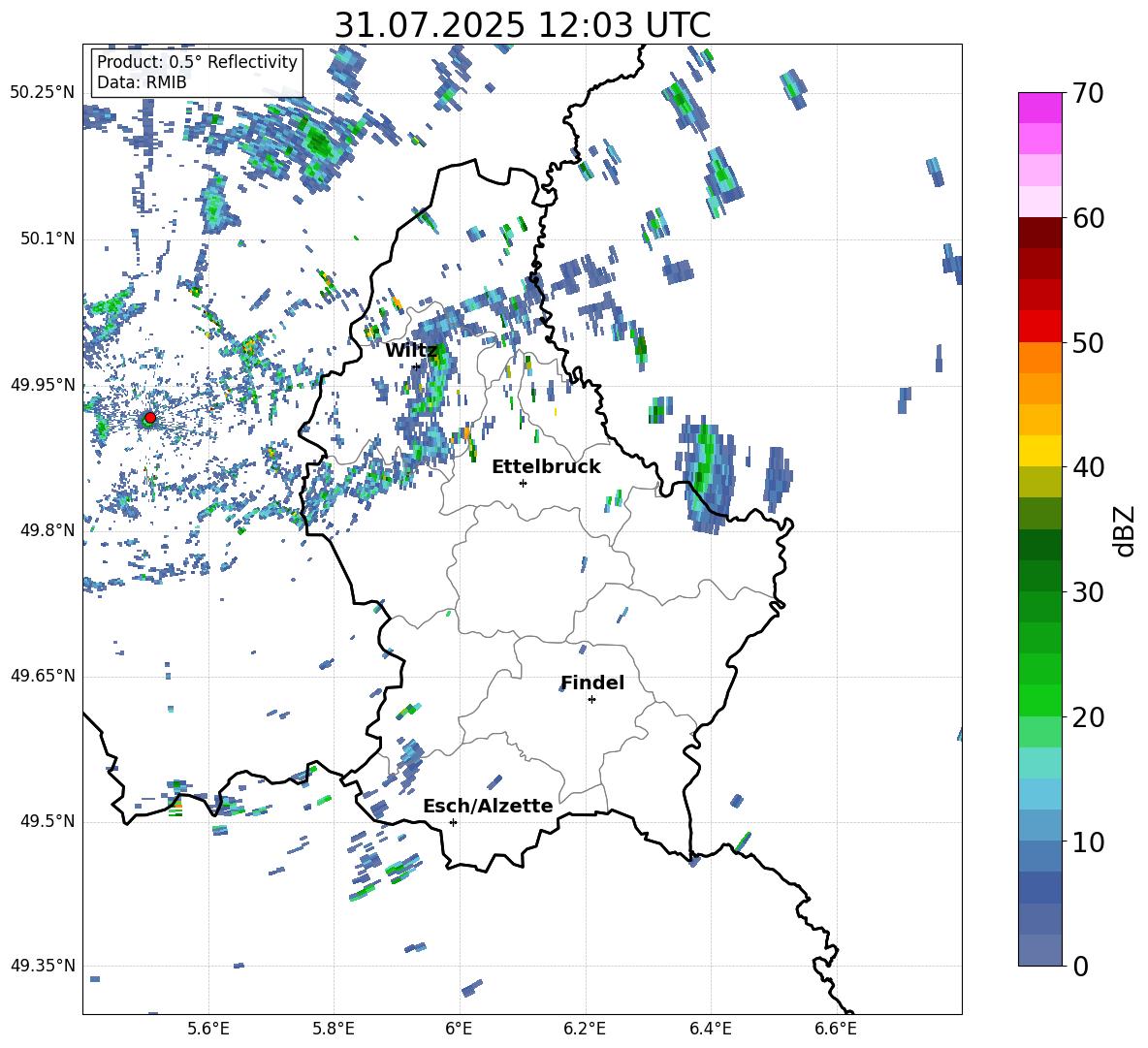Screen dimensions: 1148x1048
Task: Click the 6.2°E longitude label
Action: click(x=585, y=1030)
